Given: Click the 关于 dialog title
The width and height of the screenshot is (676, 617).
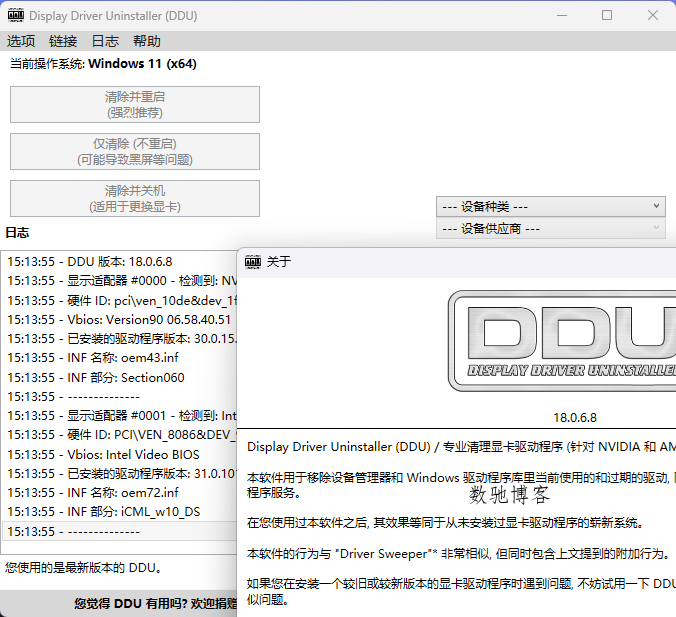Looking at the screenshot, I should (x=279, y=261).
